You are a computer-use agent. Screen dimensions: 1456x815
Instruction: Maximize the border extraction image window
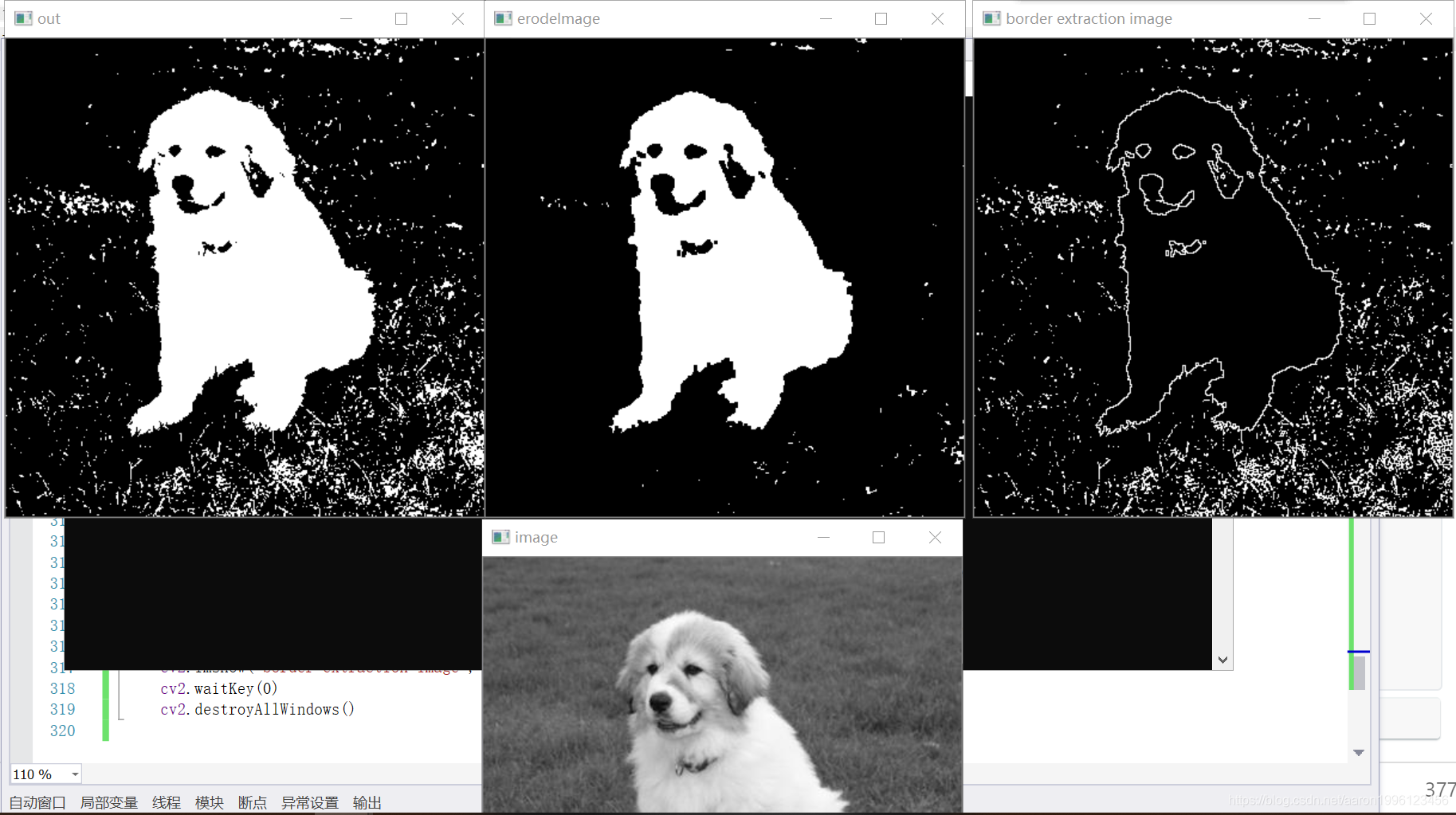tap(1369, 18)
